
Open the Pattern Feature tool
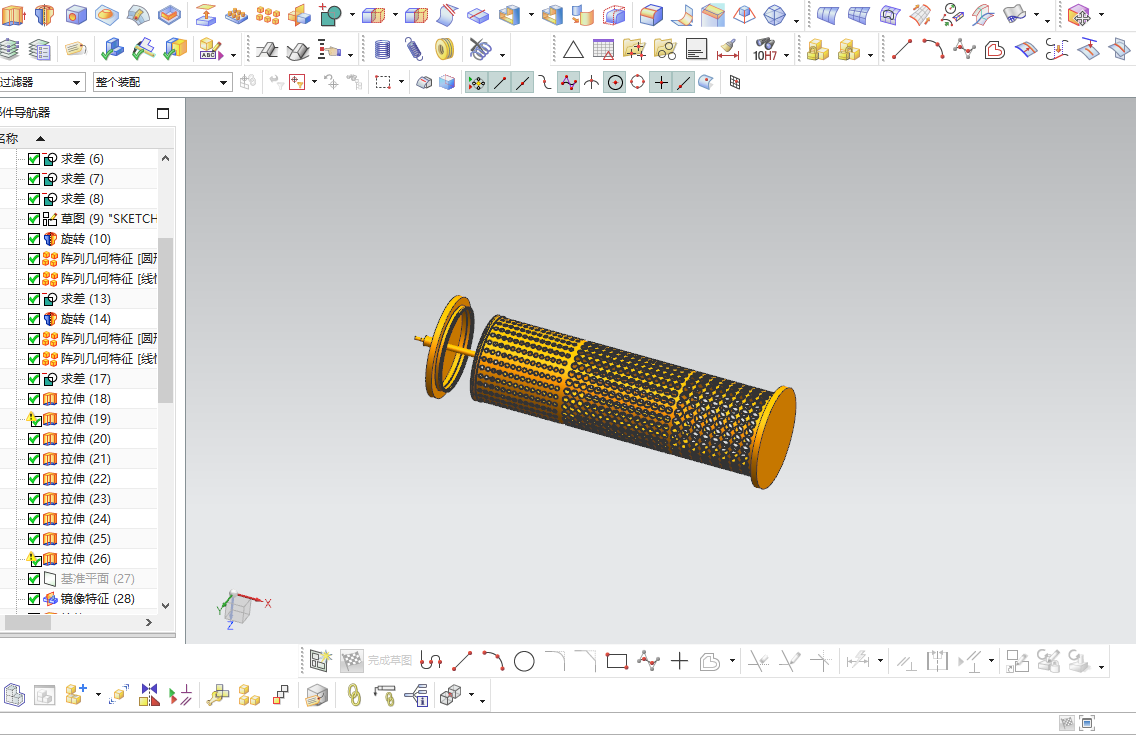coord(236,14)
